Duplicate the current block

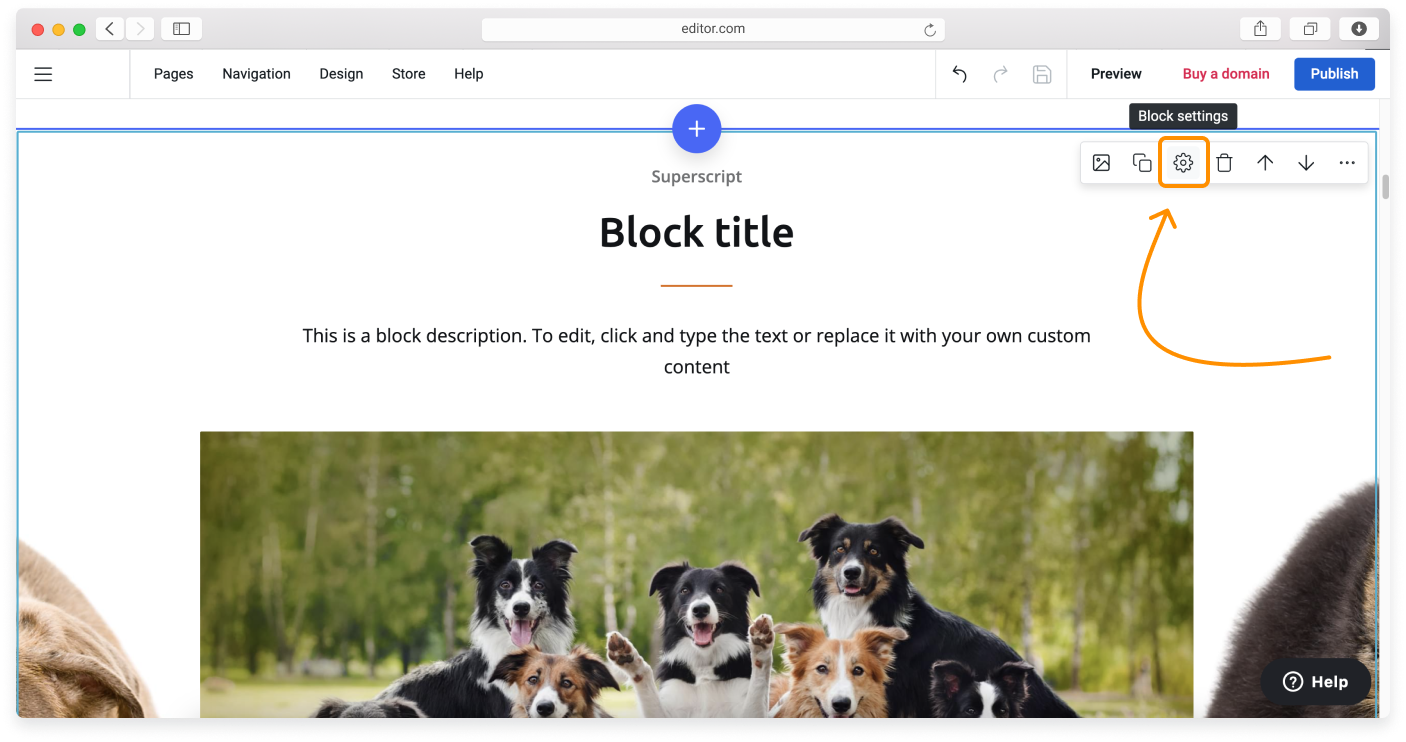click(1142, 163)
